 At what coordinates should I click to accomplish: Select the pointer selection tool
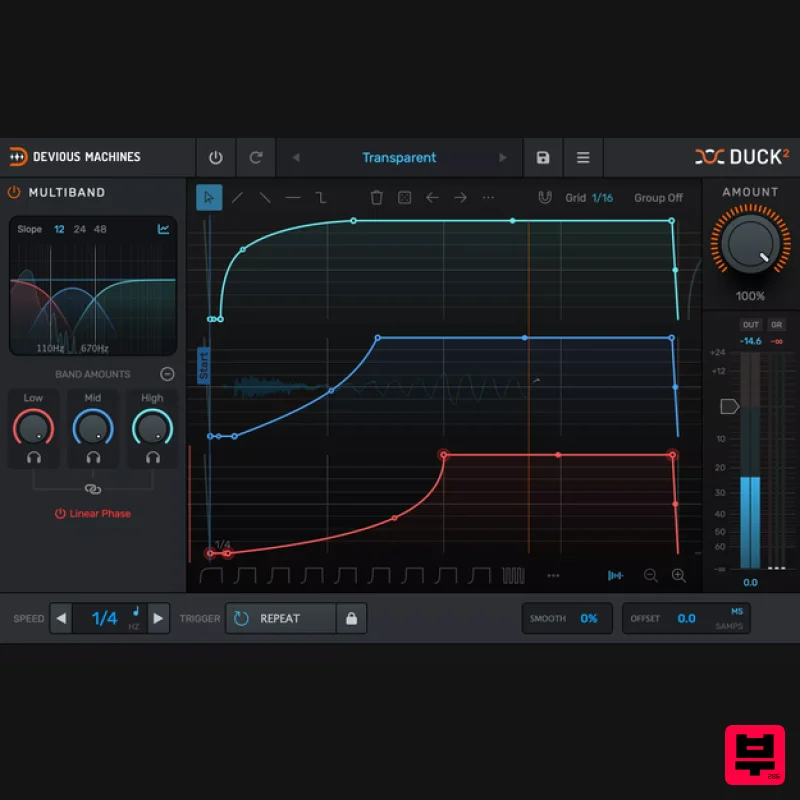209,197
